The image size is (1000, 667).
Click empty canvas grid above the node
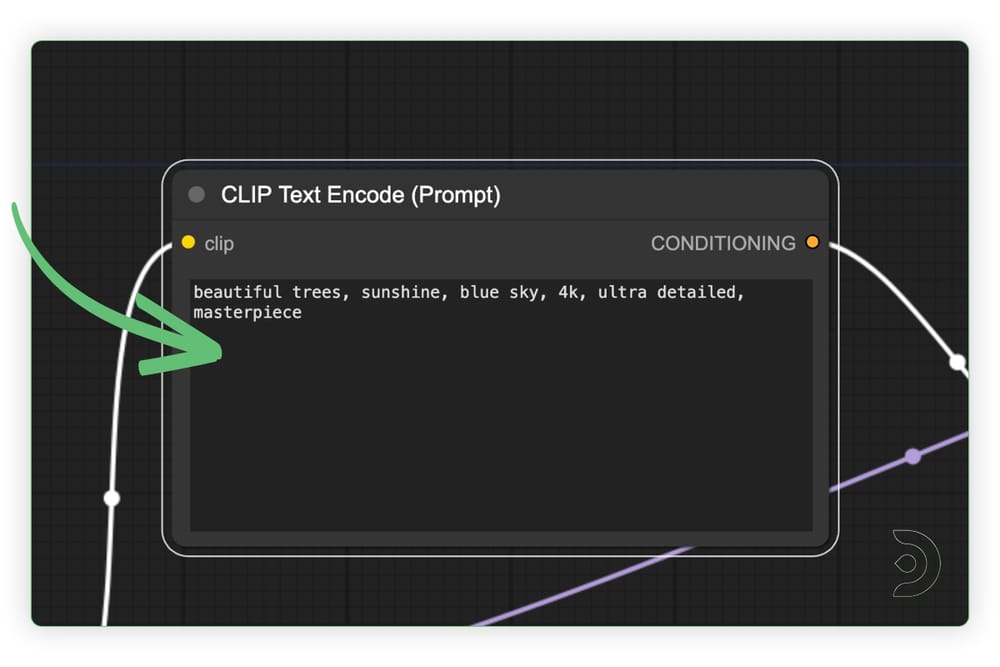[500, 100]
